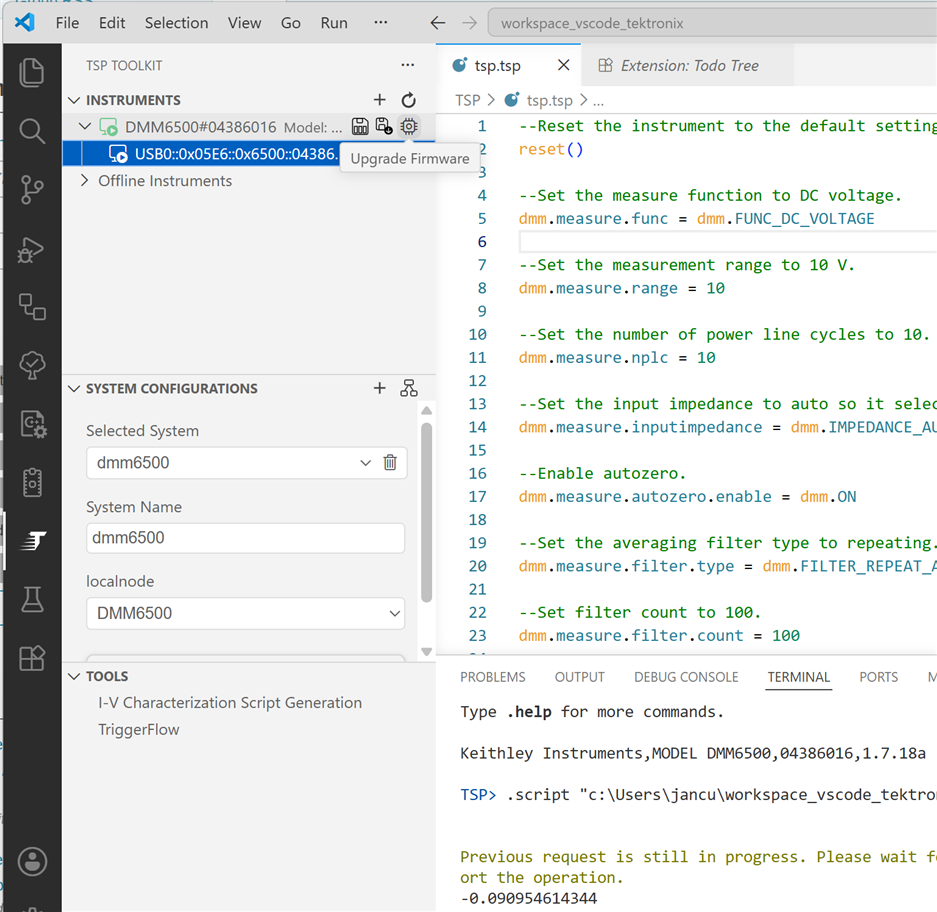Switch to the PORTS panel tab
This screenshot has height=912, width=937.
click(878, 677)
